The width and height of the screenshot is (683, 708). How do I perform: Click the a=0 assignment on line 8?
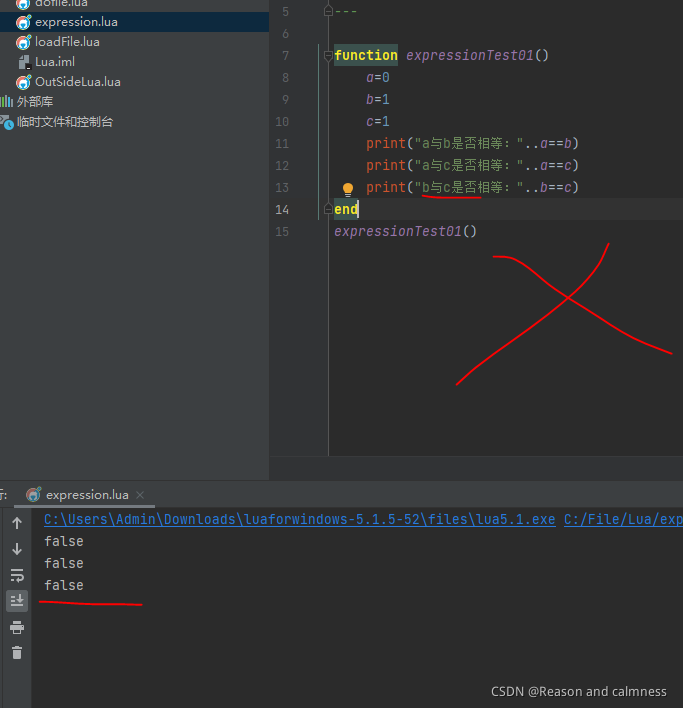tap(378, 77)
